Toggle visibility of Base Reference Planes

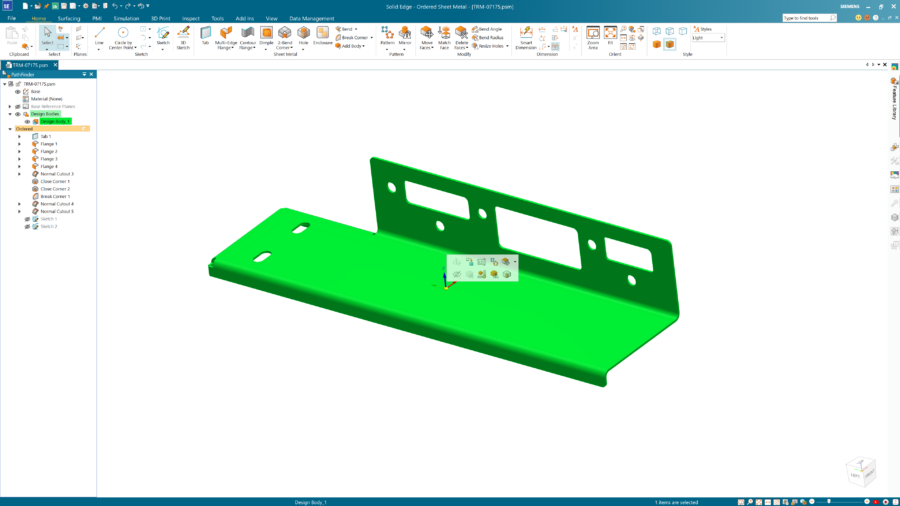(x=18, y=106)
